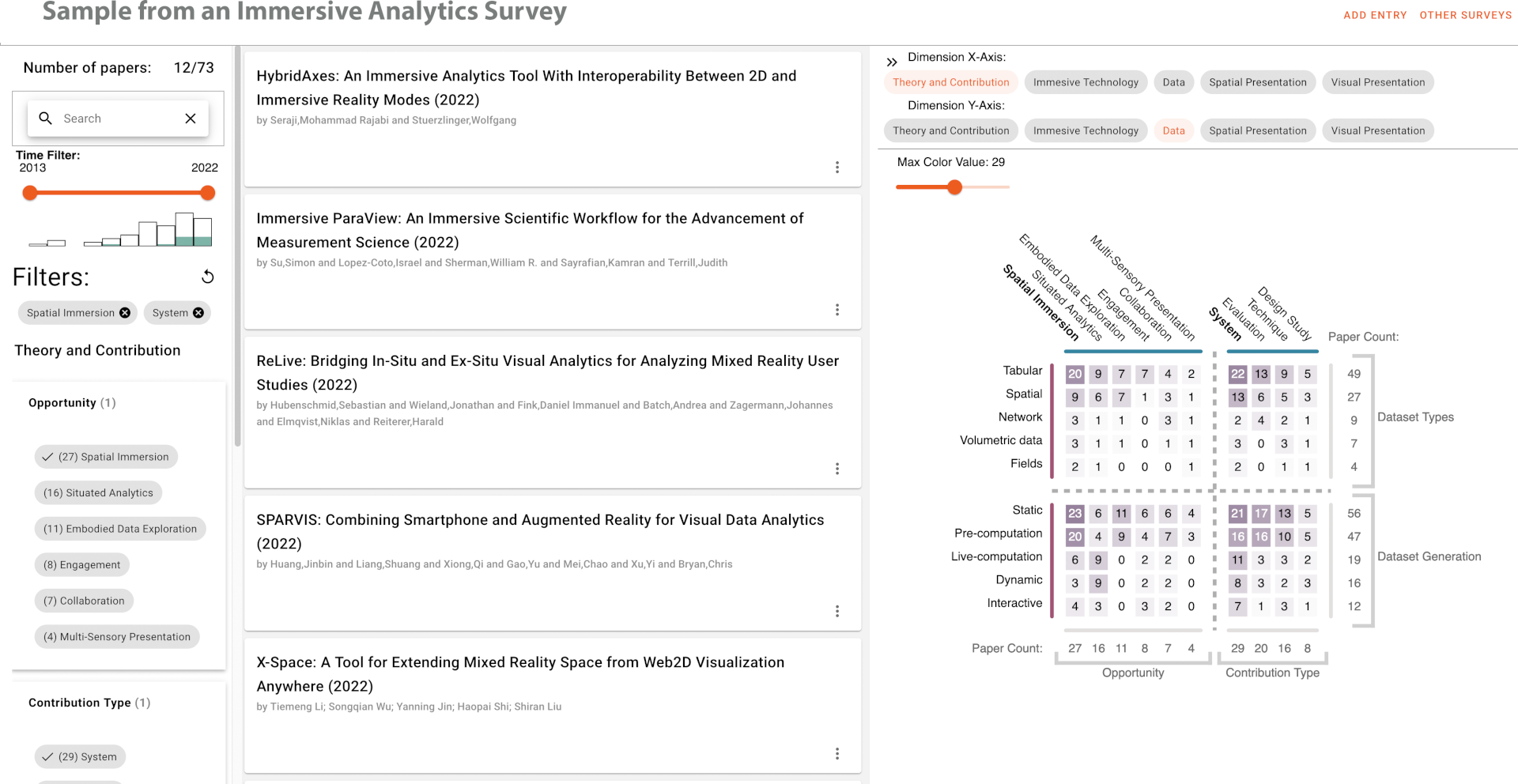Open the OTHER SURVEYS link
The image size is (1518, 784).
point(1465,15)
